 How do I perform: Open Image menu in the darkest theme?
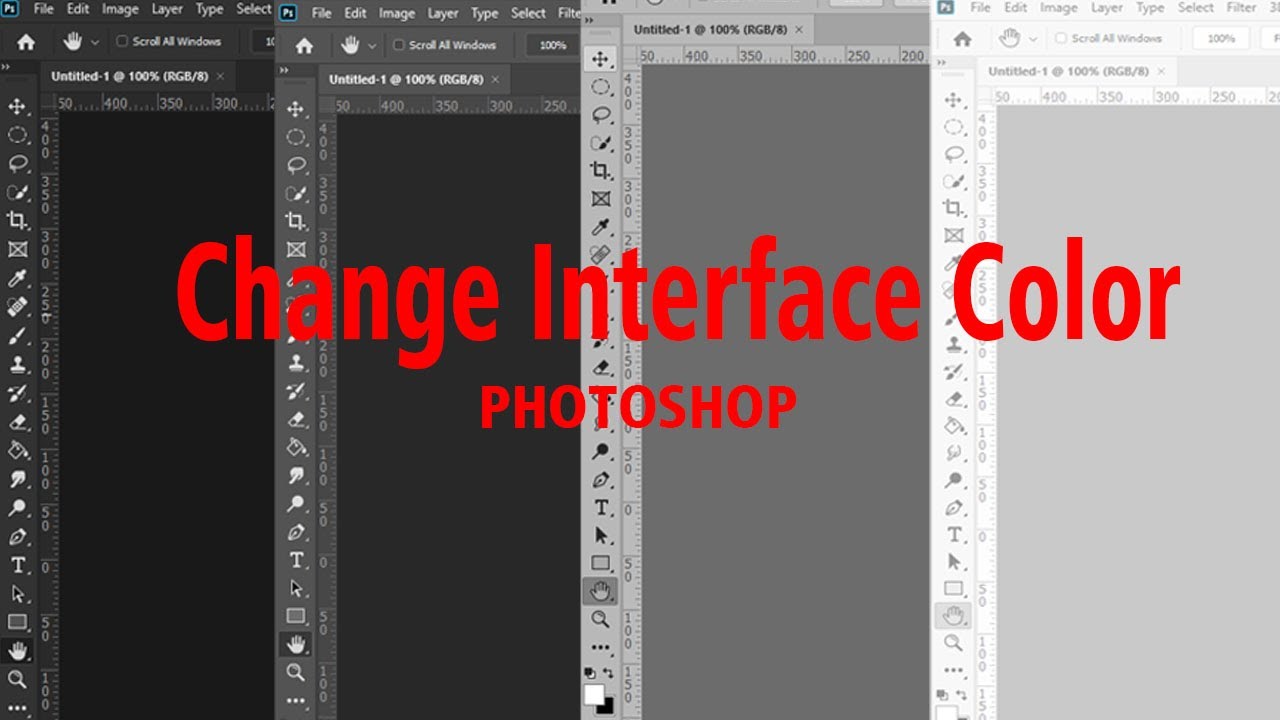[x=120, y=9]
